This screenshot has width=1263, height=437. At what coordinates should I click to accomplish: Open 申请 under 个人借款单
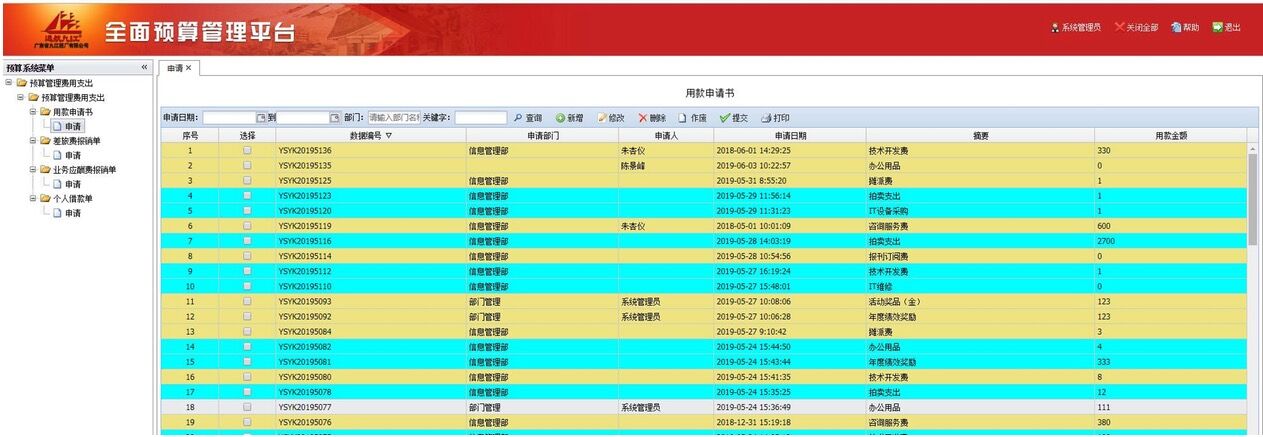(x=73, y=213)
